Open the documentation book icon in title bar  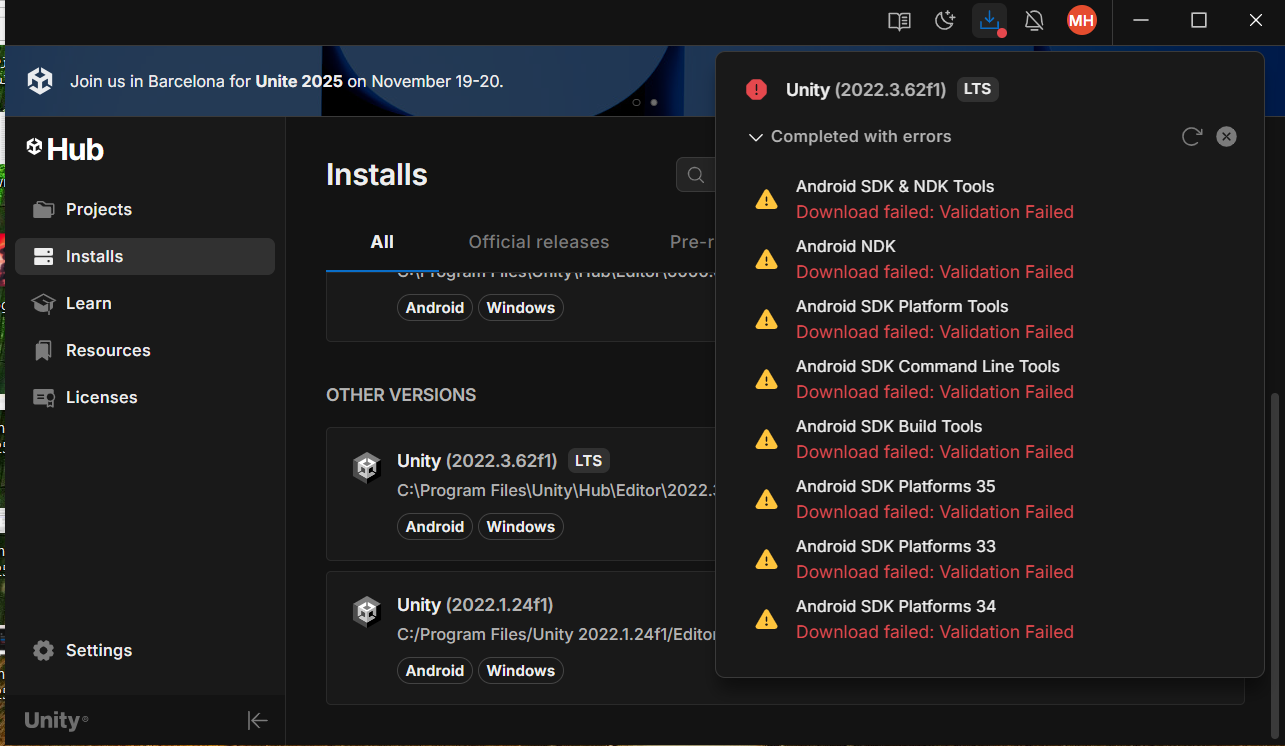click(x=899, y=21)
